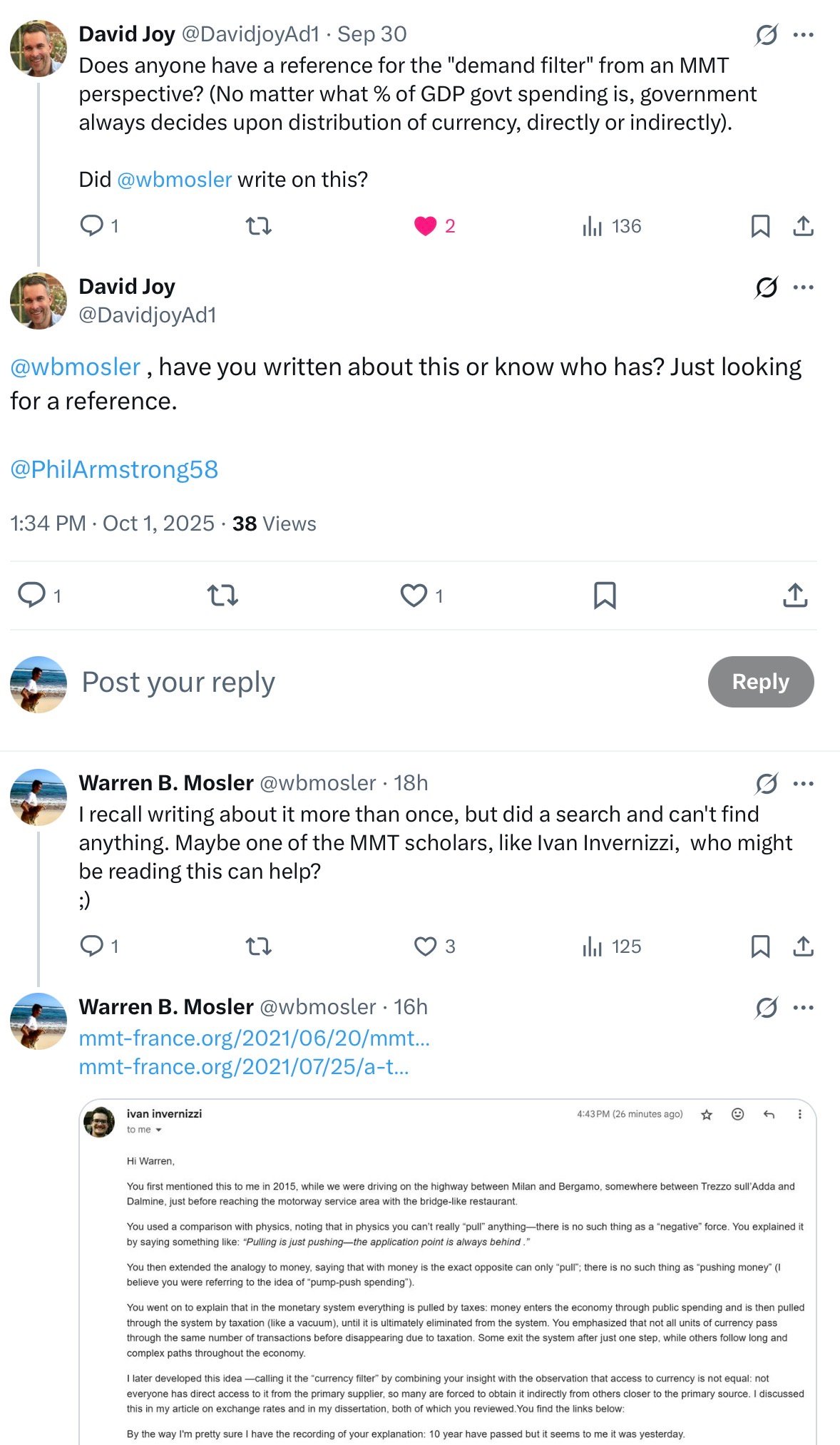Open more options on Warren Mosler's 18h reply
The image size is (840, 1445).
(x=804, y=784)
